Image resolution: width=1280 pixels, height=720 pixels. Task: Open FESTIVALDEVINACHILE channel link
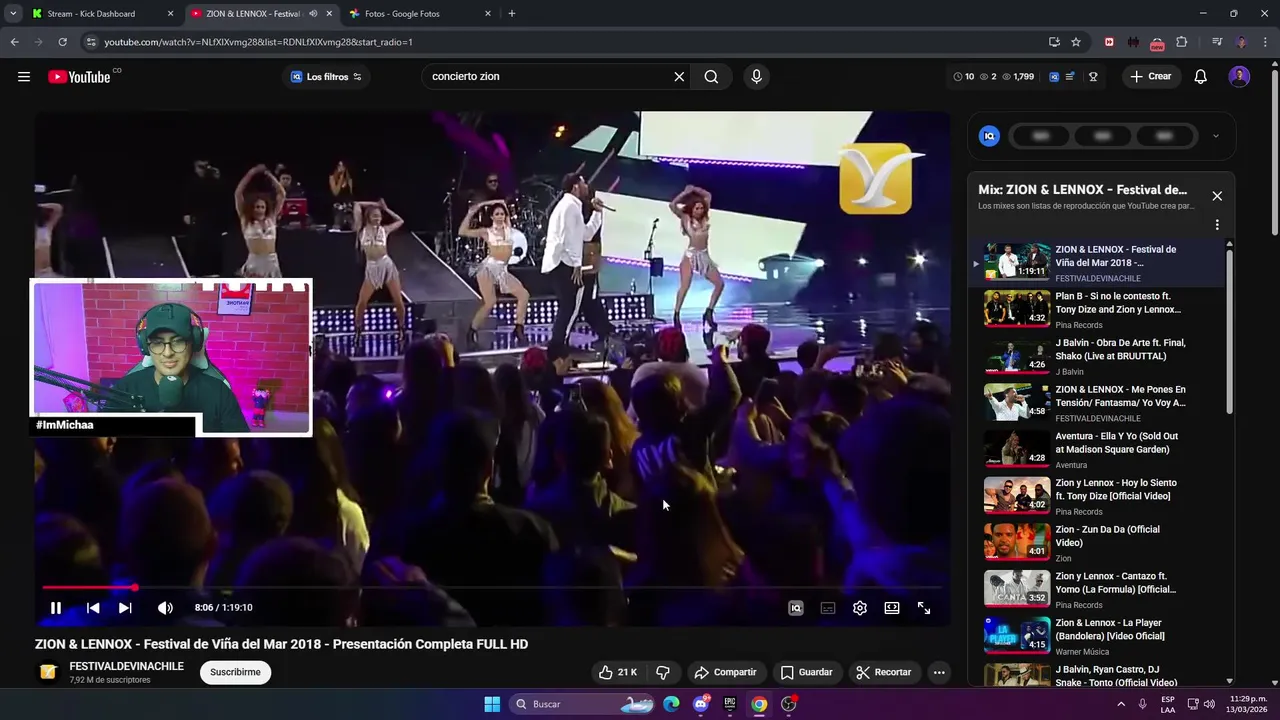click(x=126, y=666)
